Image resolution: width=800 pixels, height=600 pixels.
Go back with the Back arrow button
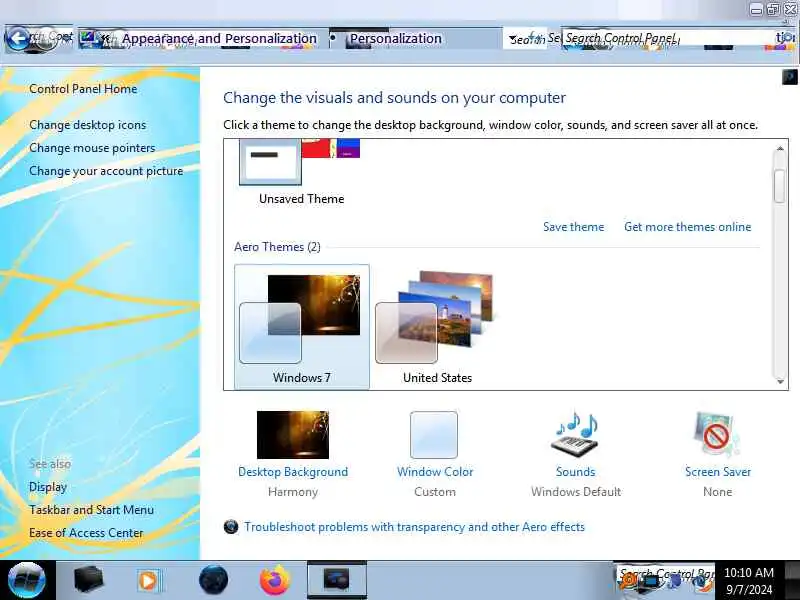(19, 38)
